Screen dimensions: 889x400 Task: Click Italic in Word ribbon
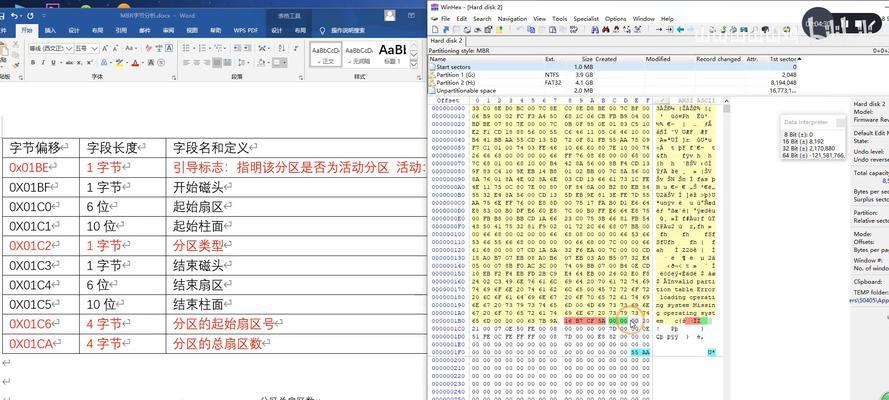coord(43,62)
